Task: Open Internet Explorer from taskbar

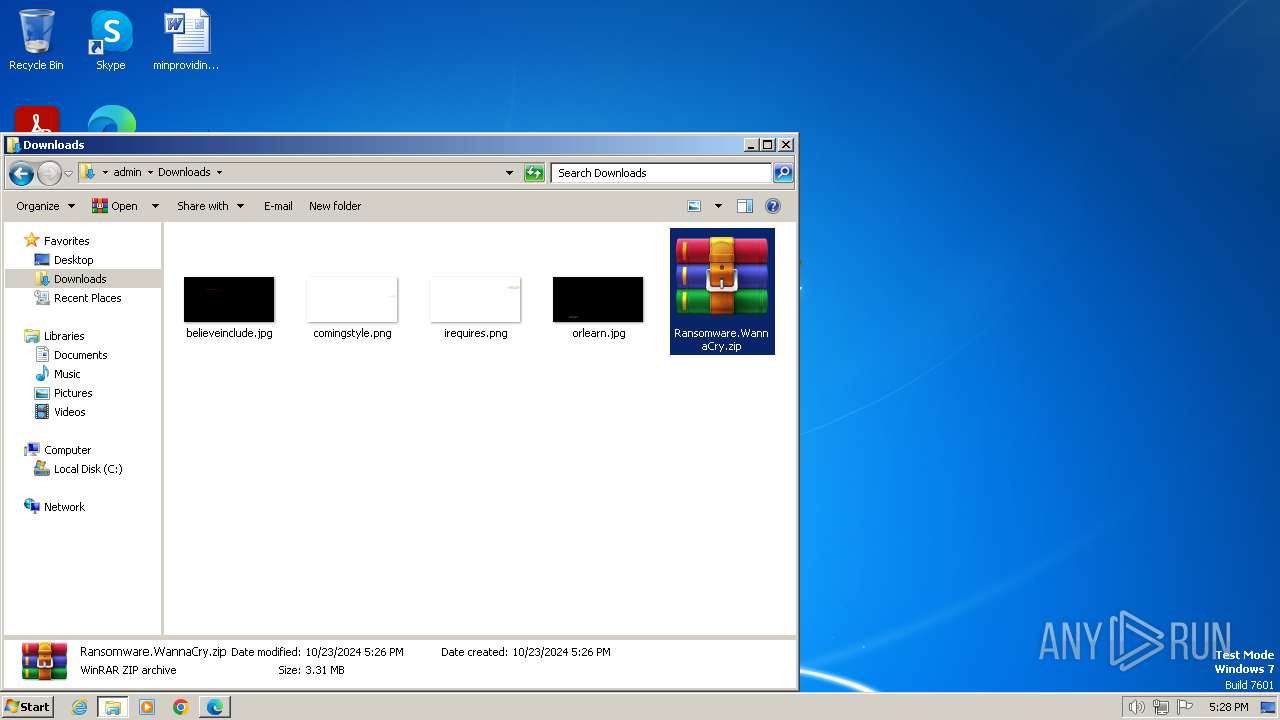Action: 80,707
